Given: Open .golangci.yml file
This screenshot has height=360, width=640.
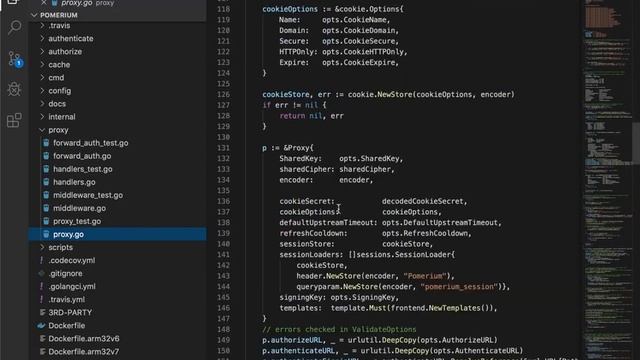Looking at the screenshot, I should (x=72, y=287).
